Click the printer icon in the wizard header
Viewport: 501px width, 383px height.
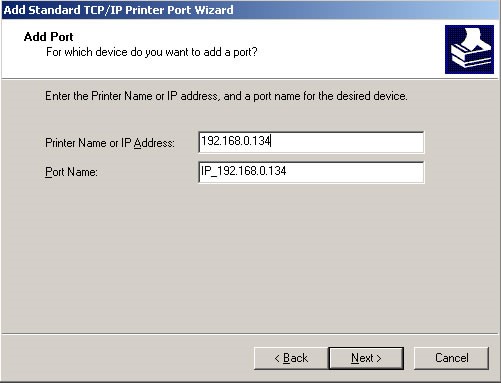click(x=469, y=49)
